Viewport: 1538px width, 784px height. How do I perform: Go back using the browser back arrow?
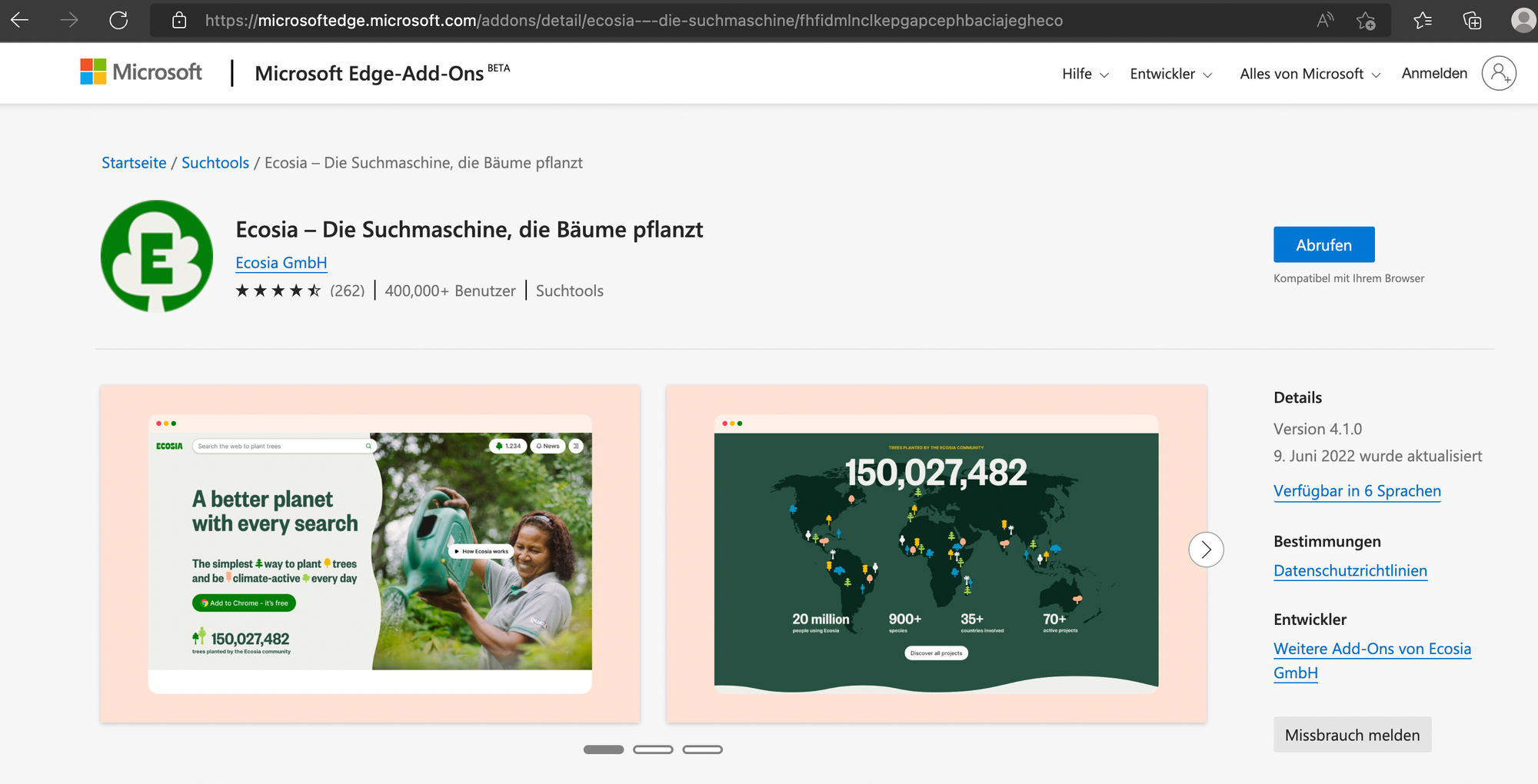[20, 20]
